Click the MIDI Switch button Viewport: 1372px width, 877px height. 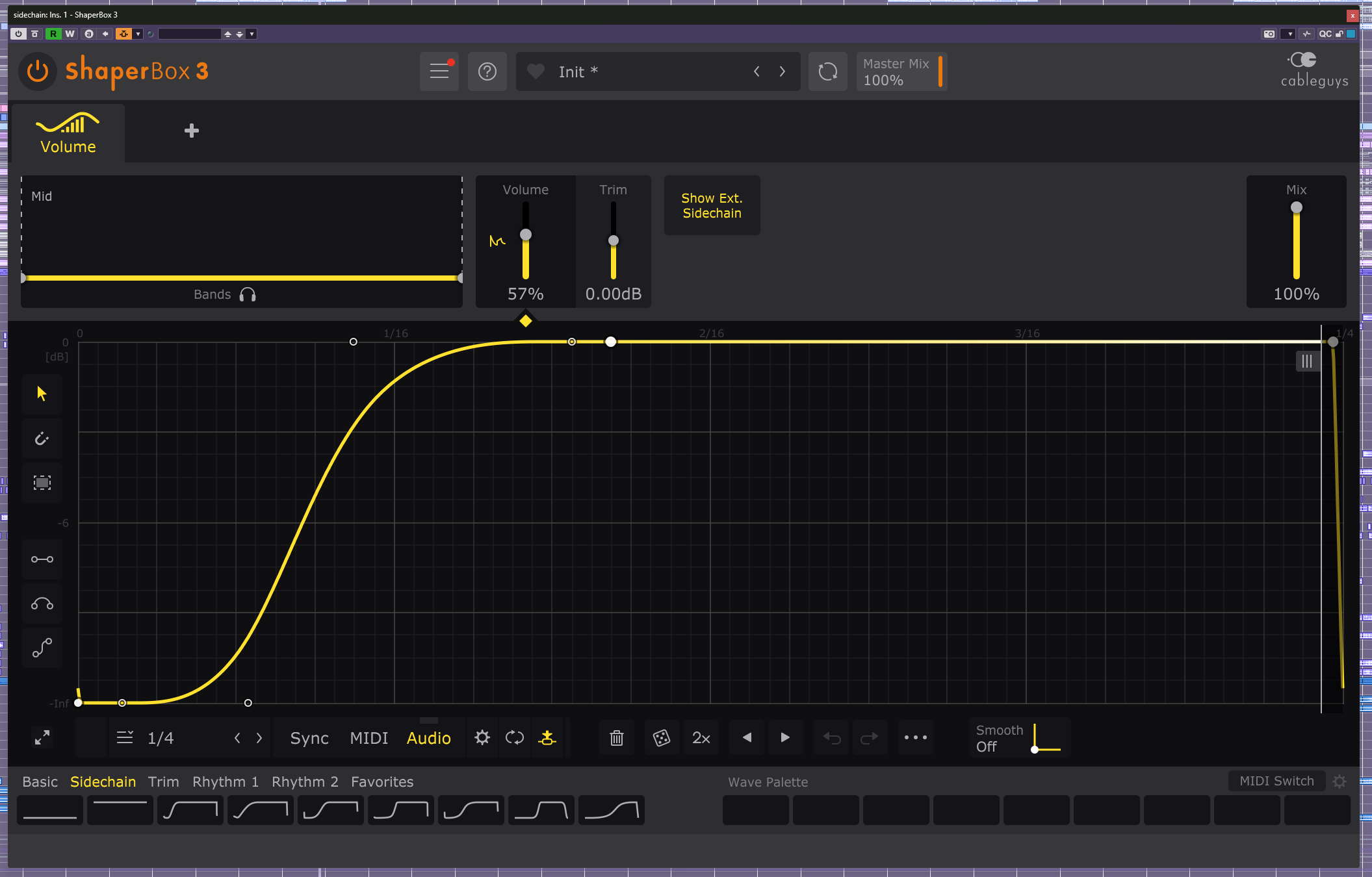(x=1276, y=781)
